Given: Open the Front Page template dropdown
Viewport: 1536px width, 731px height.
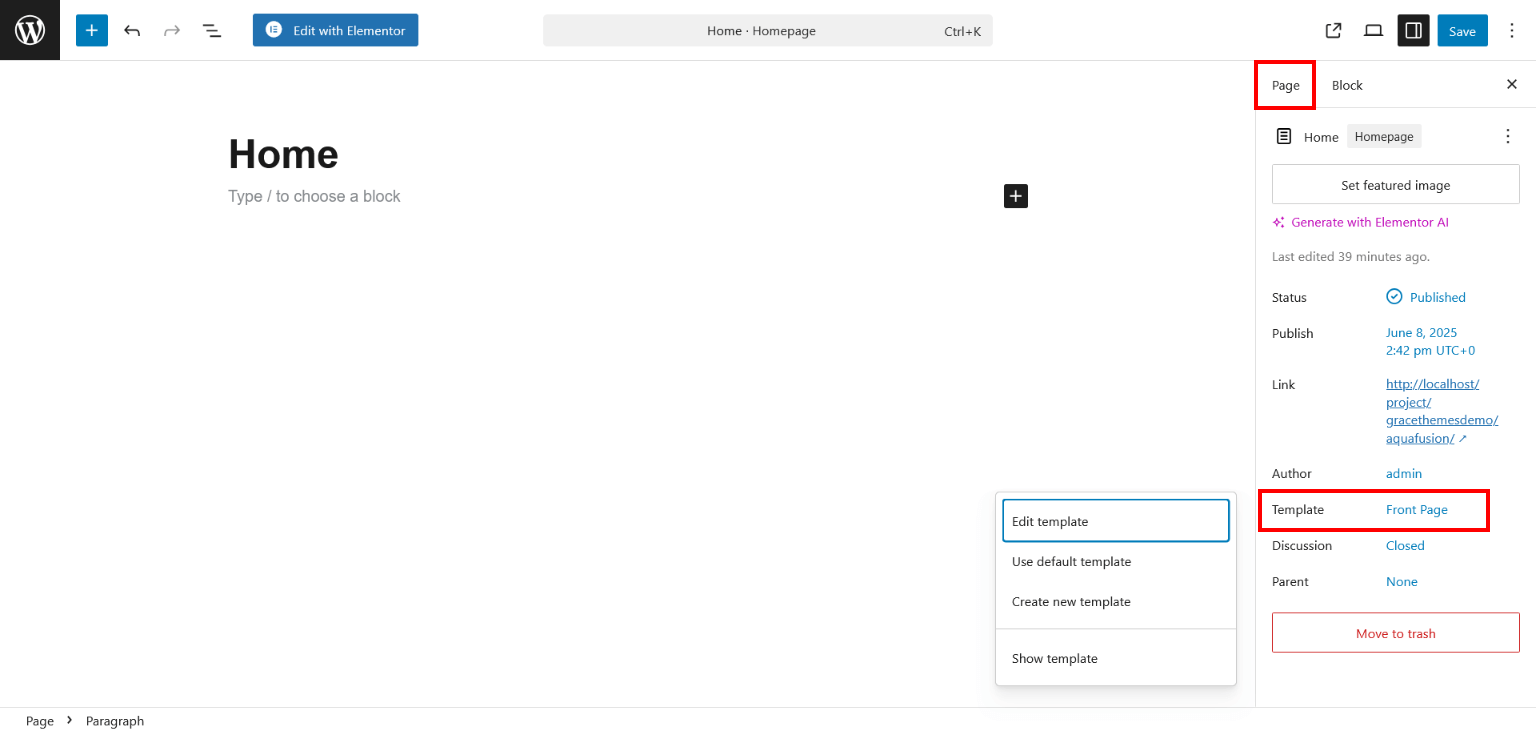Looking at the screenshot, I should [x=1416, y=510].
